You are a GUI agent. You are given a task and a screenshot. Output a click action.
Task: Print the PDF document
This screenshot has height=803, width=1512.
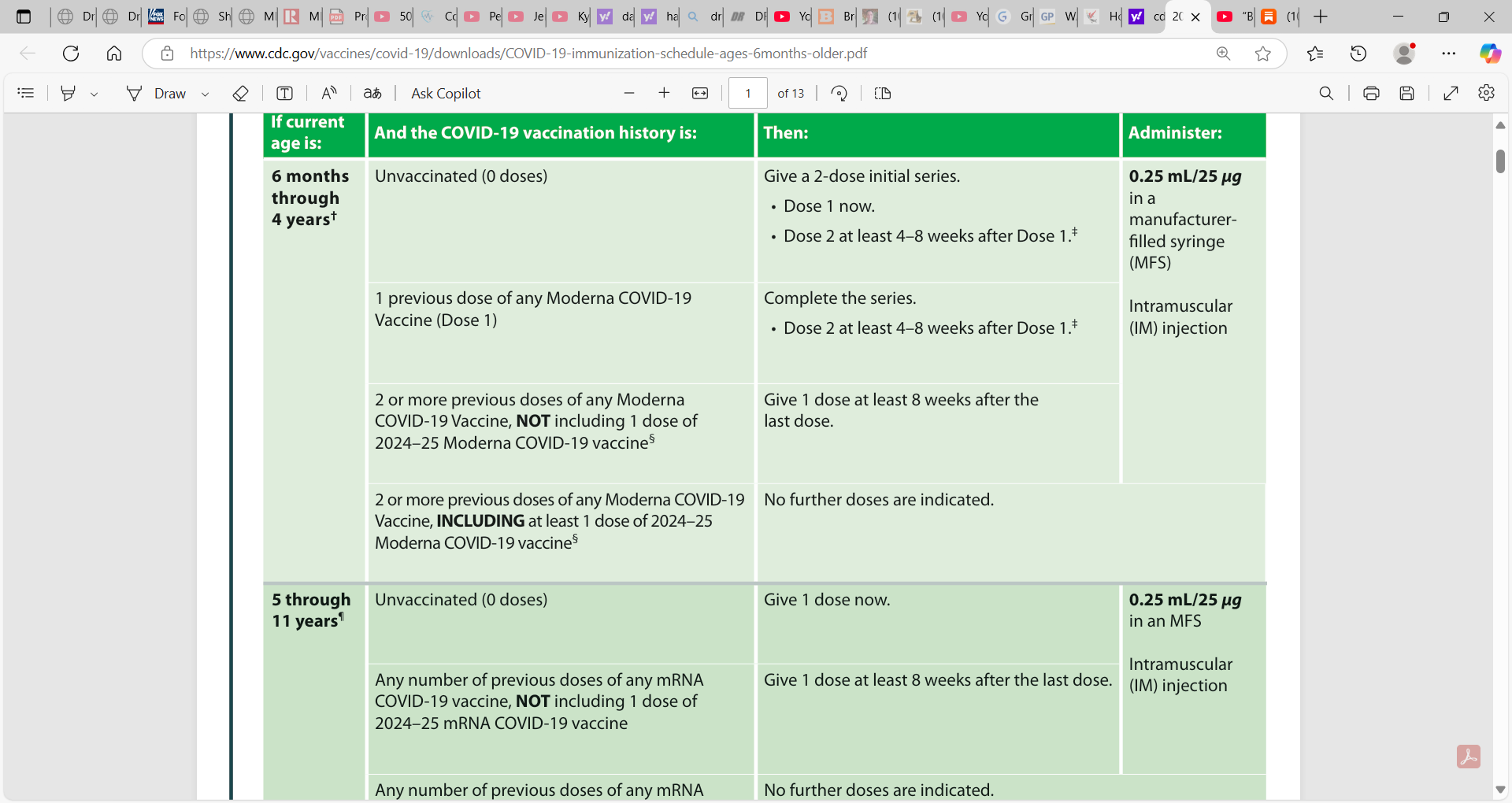point(1371,93)
